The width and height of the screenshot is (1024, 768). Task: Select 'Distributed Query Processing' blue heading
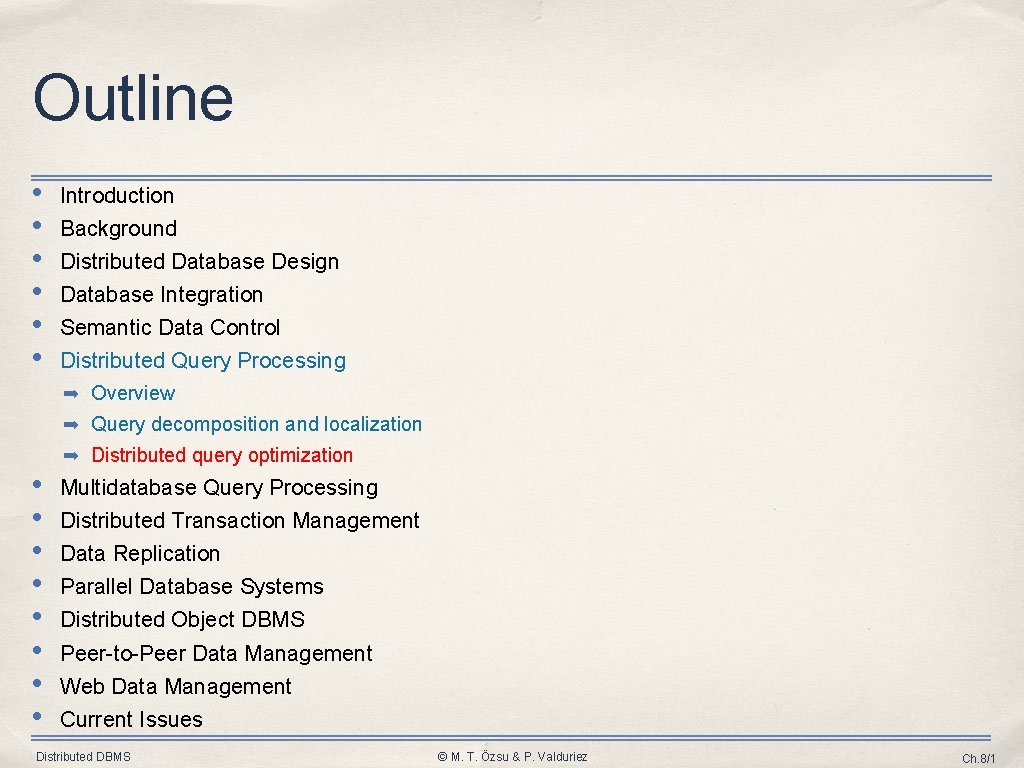(203, 360)
